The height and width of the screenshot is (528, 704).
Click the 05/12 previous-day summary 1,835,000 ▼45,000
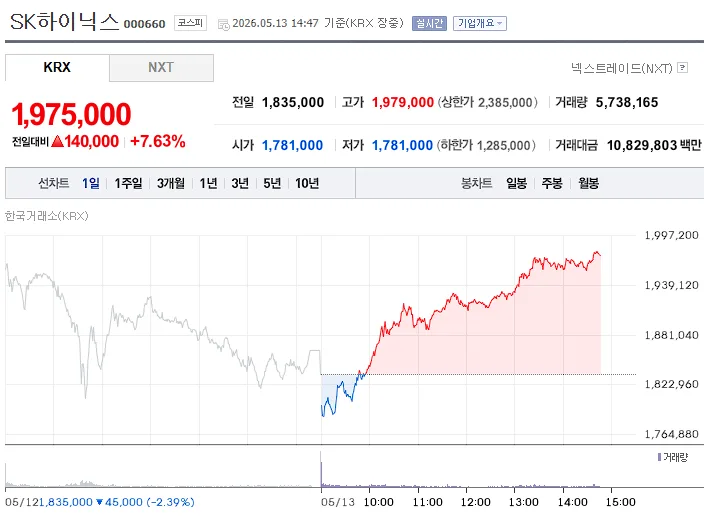point(100,502)
